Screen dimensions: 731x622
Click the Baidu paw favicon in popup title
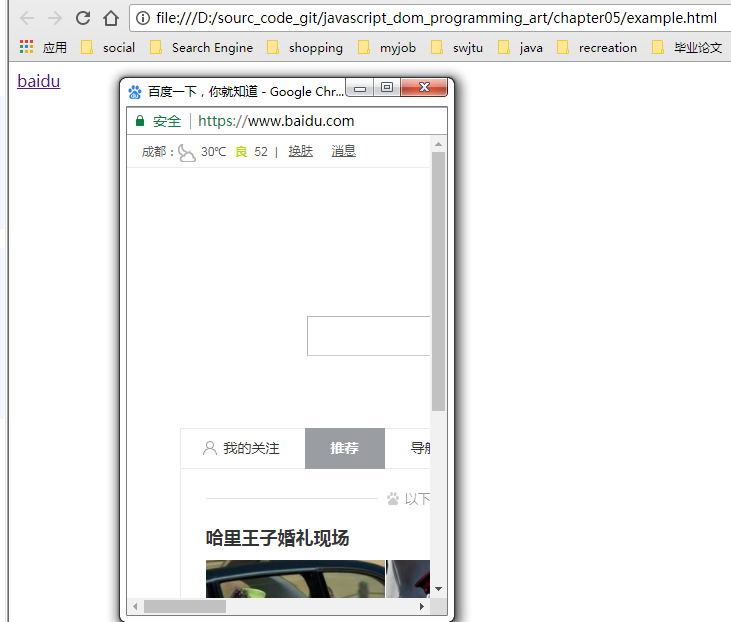tap(135, 92)
